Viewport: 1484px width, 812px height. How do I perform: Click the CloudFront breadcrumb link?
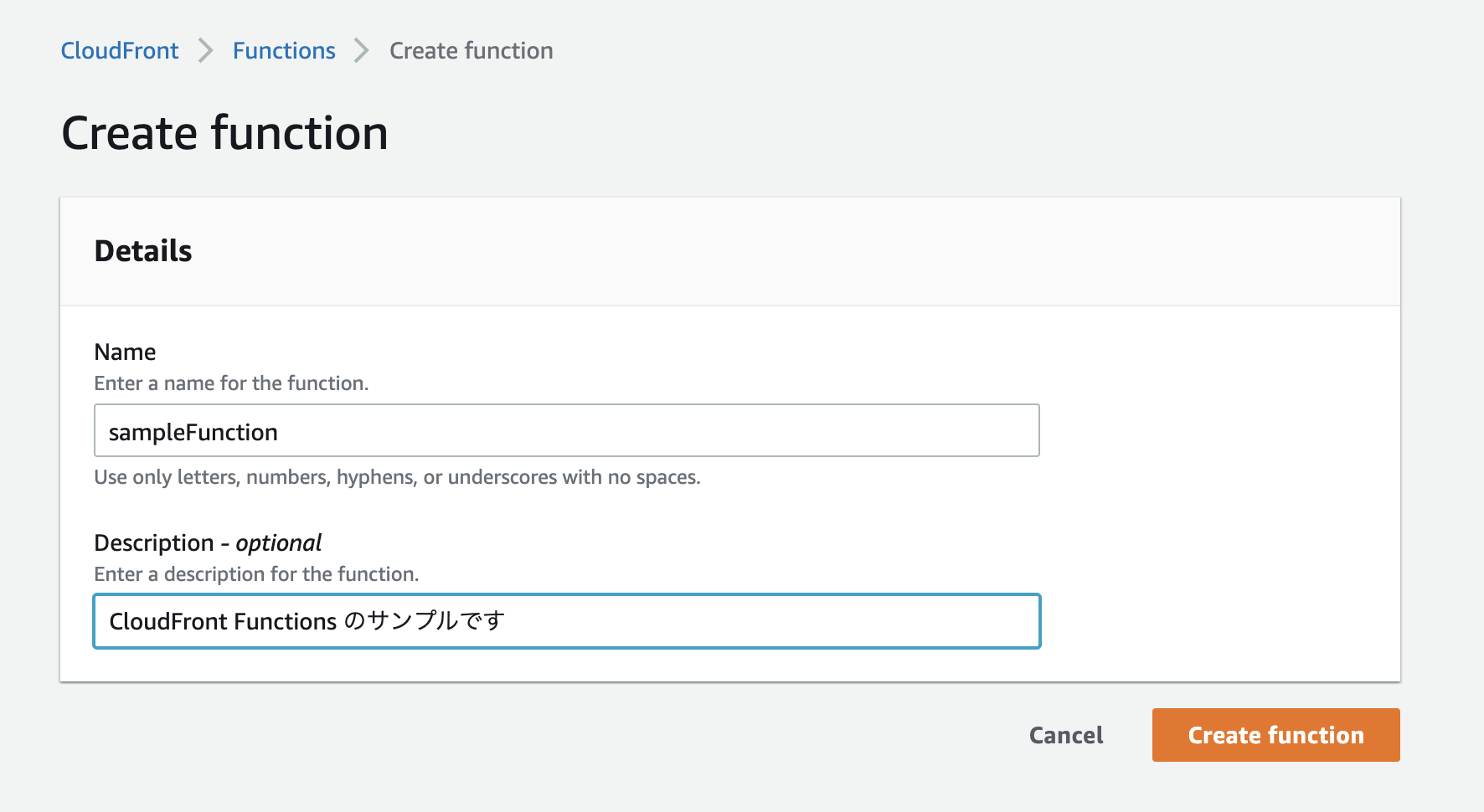click(x=118, y=50)
